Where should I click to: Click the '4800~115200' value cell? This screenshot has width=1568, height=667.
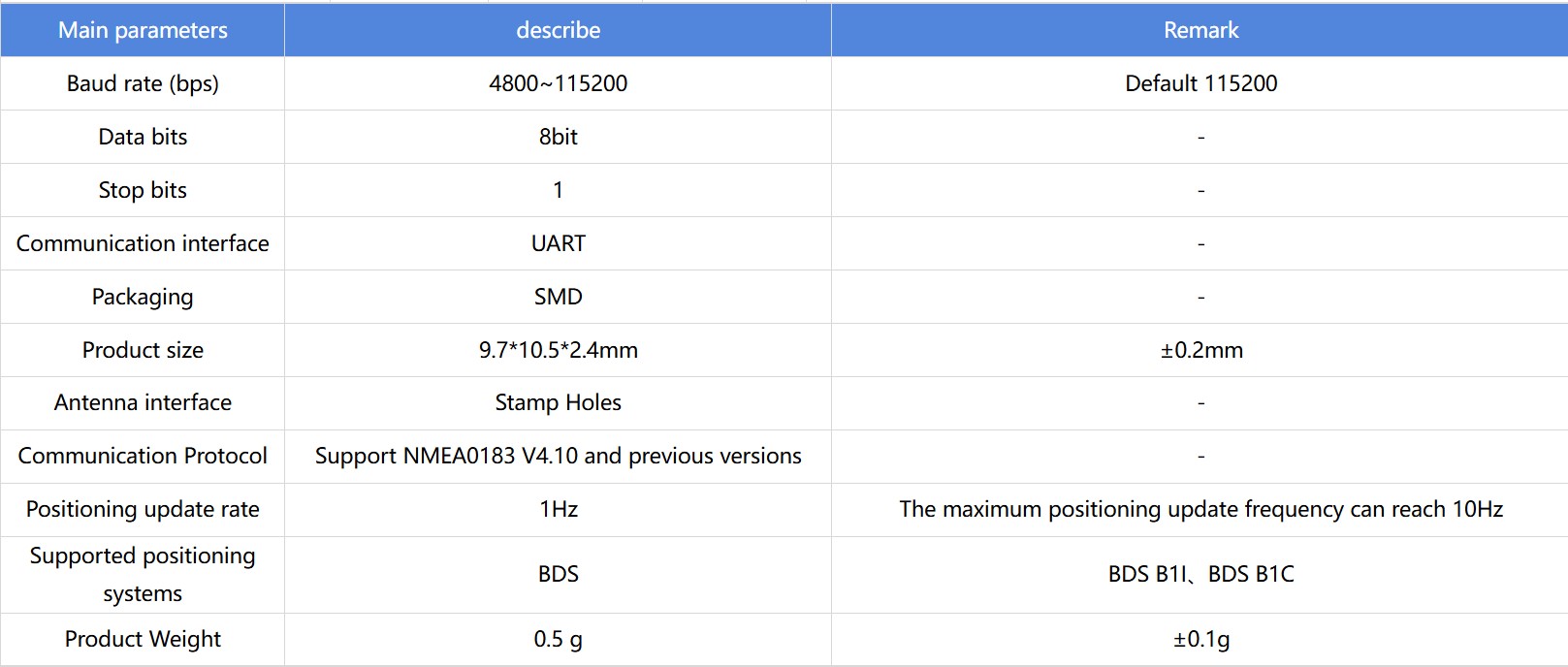pyautogui.click(x=558, y=83)
